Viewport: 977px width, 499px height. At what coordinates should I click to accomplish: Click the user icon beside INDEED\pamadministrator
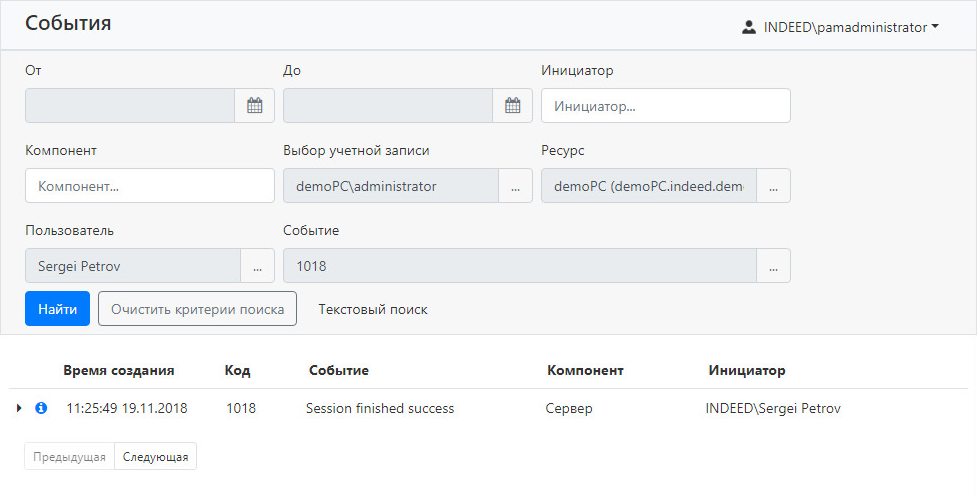tap(749, 28)
